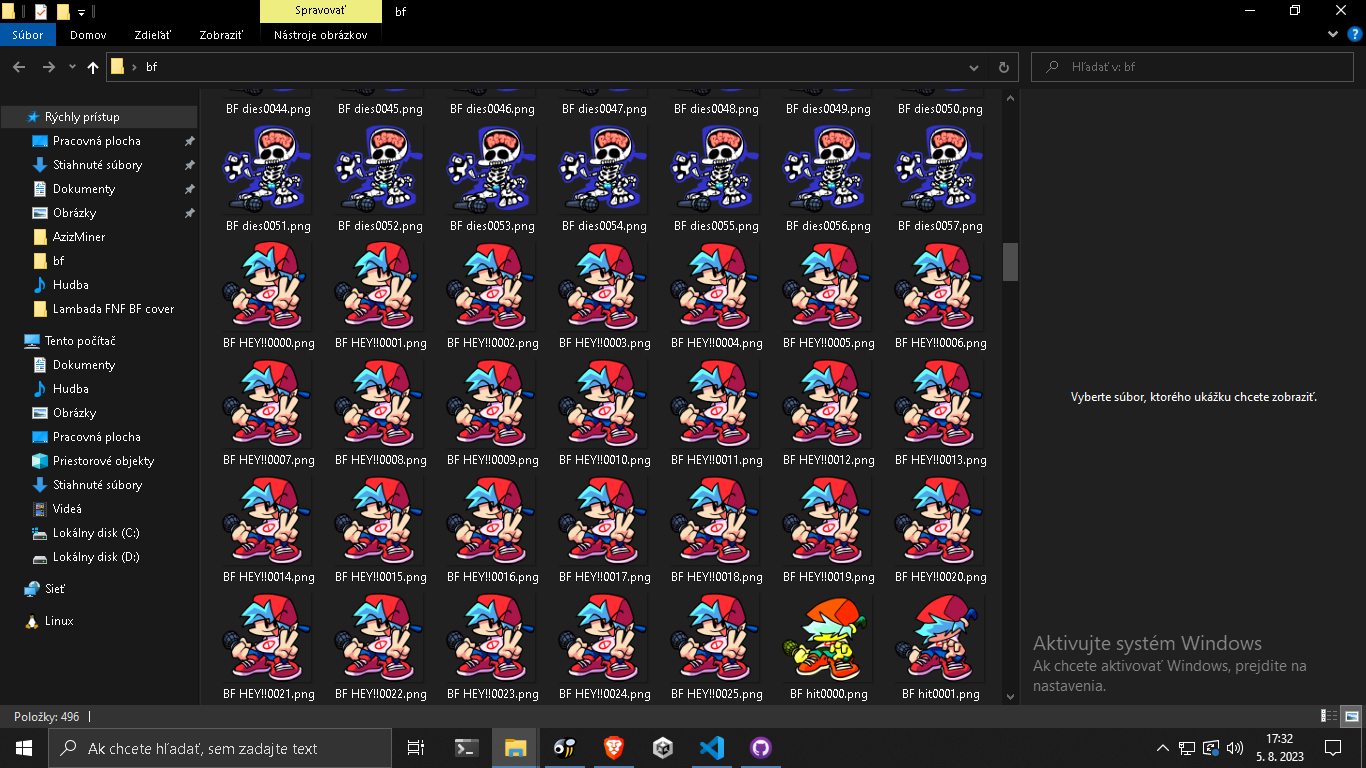Select thumbnail BF dies0057.png
Screen dimensions: 1366x768
point(940,170)
